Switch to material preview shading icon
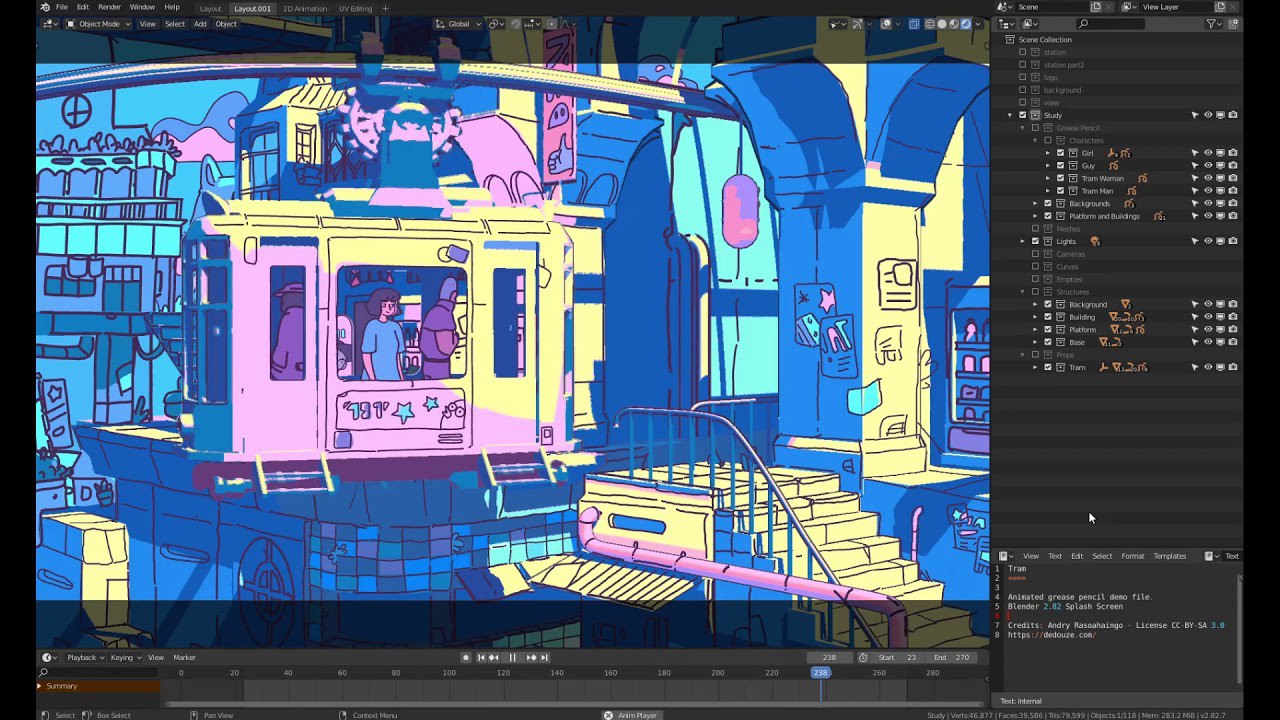 click(954, 24)
